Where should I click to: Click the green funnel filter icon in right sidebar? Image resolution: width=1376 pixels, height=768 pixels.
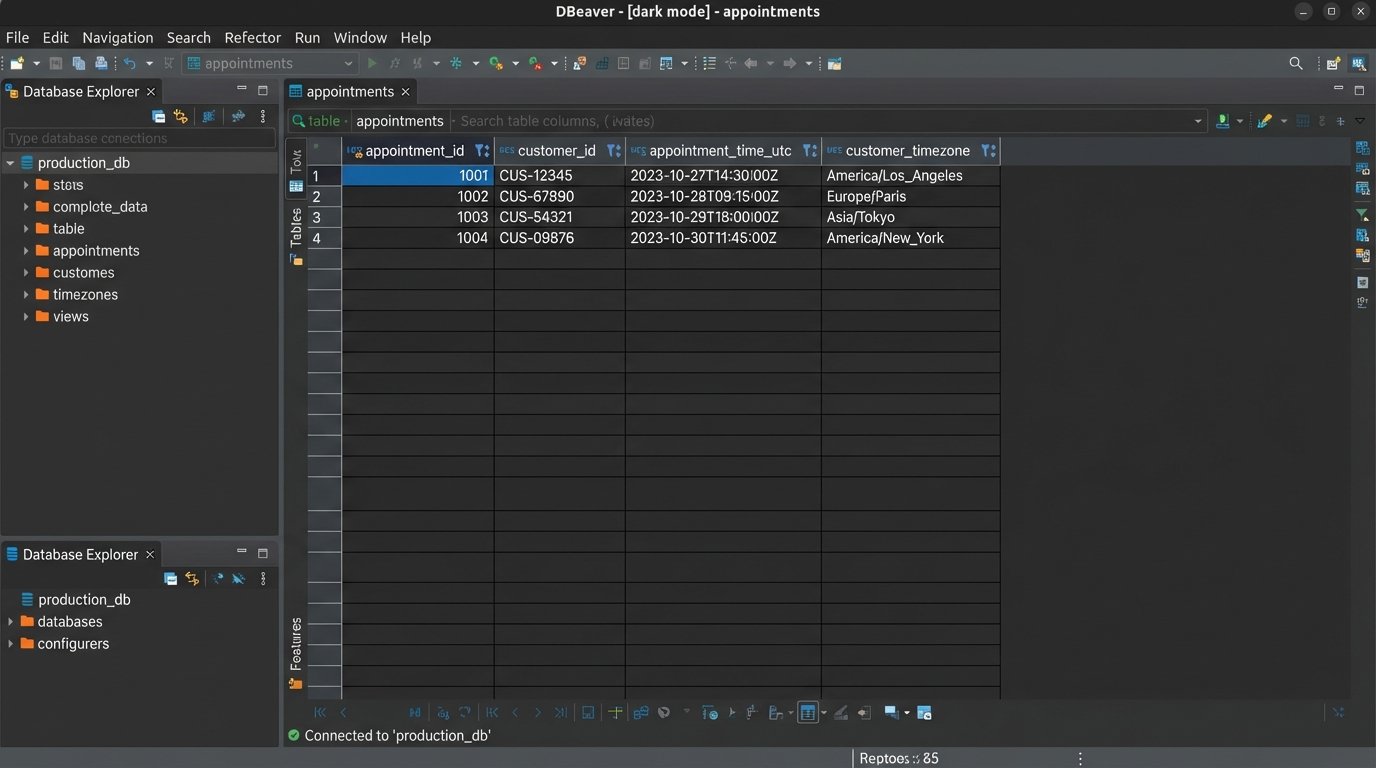tap(1361, 214)
